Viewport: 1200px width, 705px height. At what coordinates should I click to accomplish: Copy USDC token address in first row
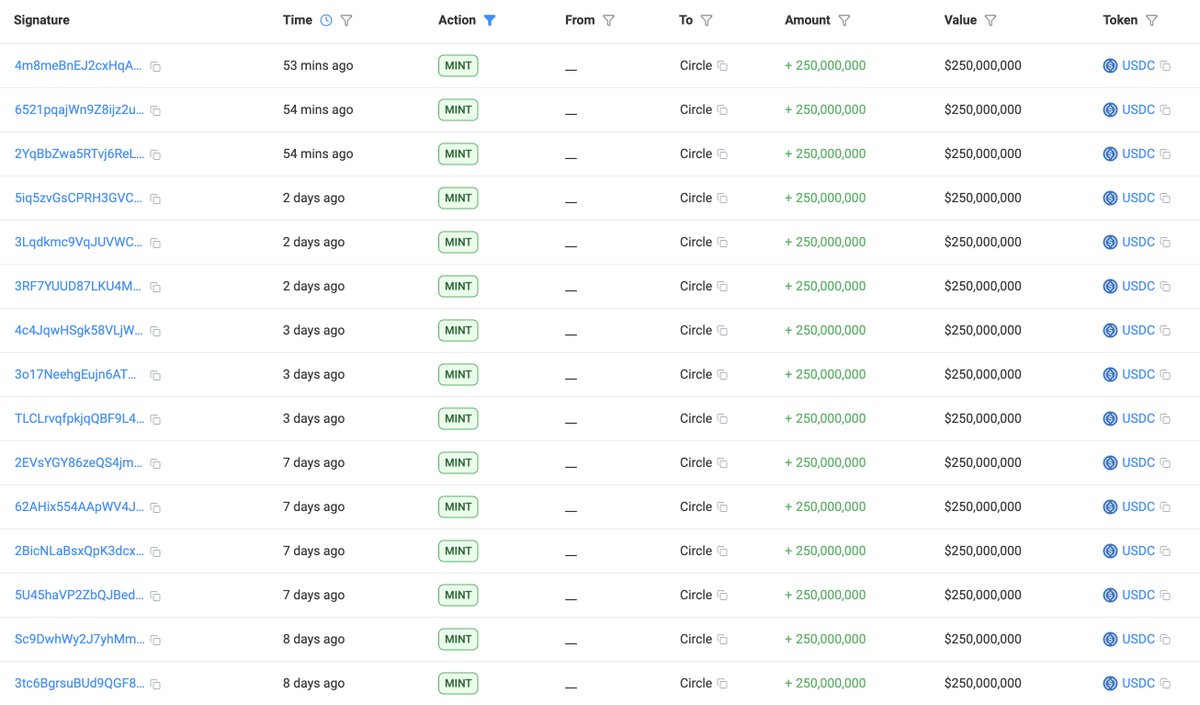pyautogui.click(x=1165, y=66)
